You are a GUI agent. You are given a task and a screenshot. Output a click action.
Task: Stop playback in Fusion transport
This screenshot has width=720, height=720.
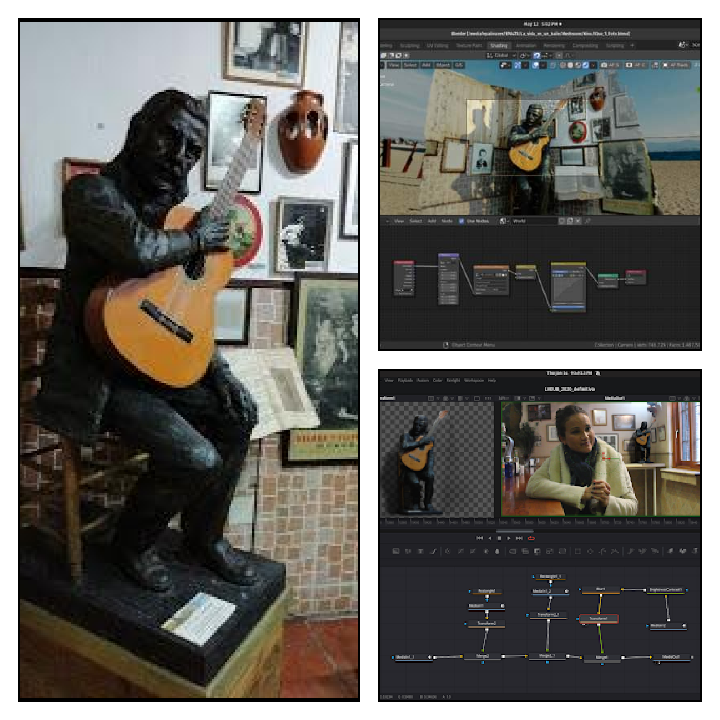coord(500,538)
